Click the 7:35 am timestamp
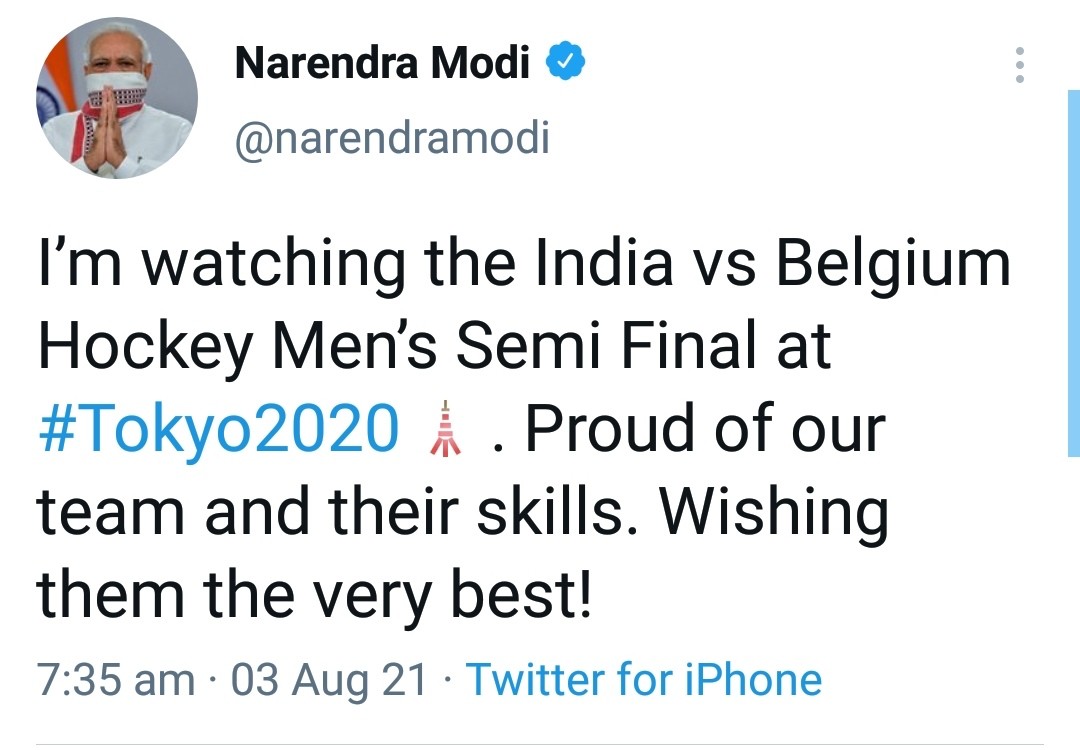 point(115,680)
